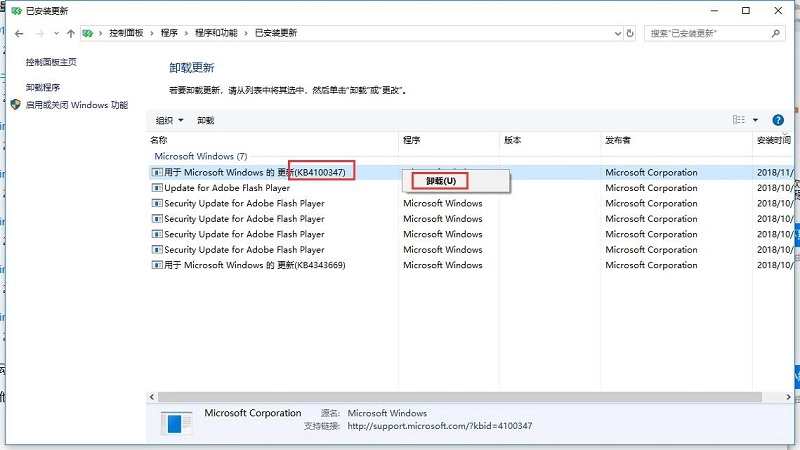
Task: Open 启用或关闭 Windows 功能 link
Action: [x=77, y=105]
